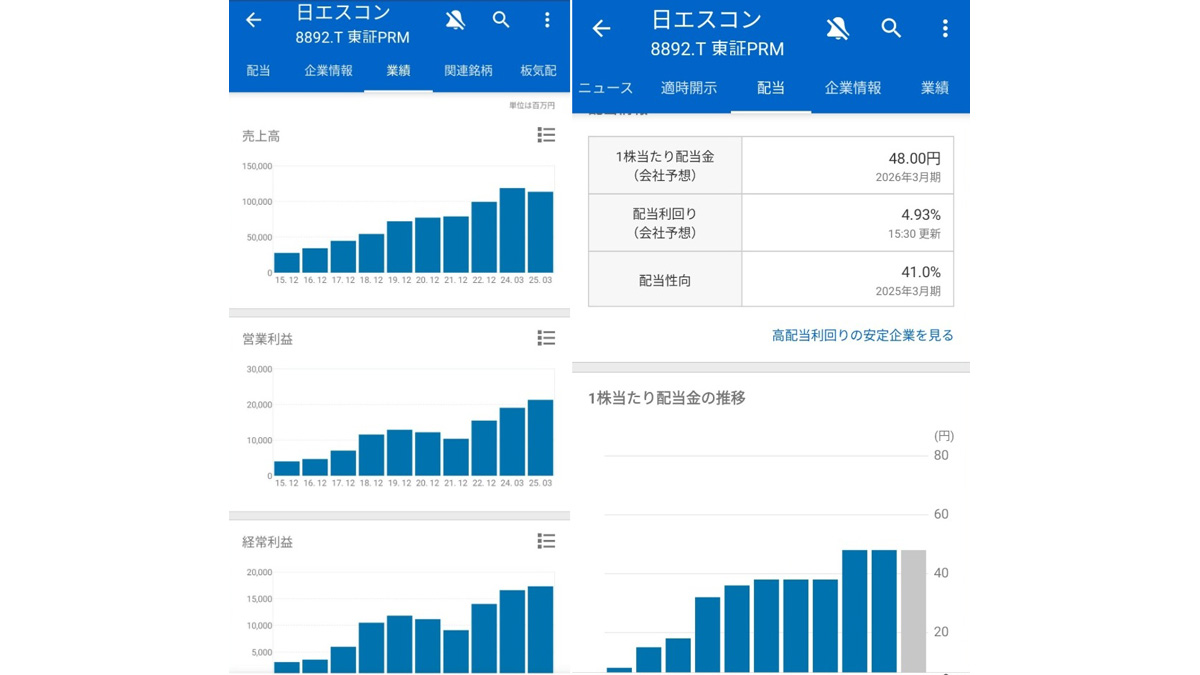The height and width of the screenshot is (675, 1200).
Task: Tap gray forecast bar in dividend chart
Action: coord(913,610)
